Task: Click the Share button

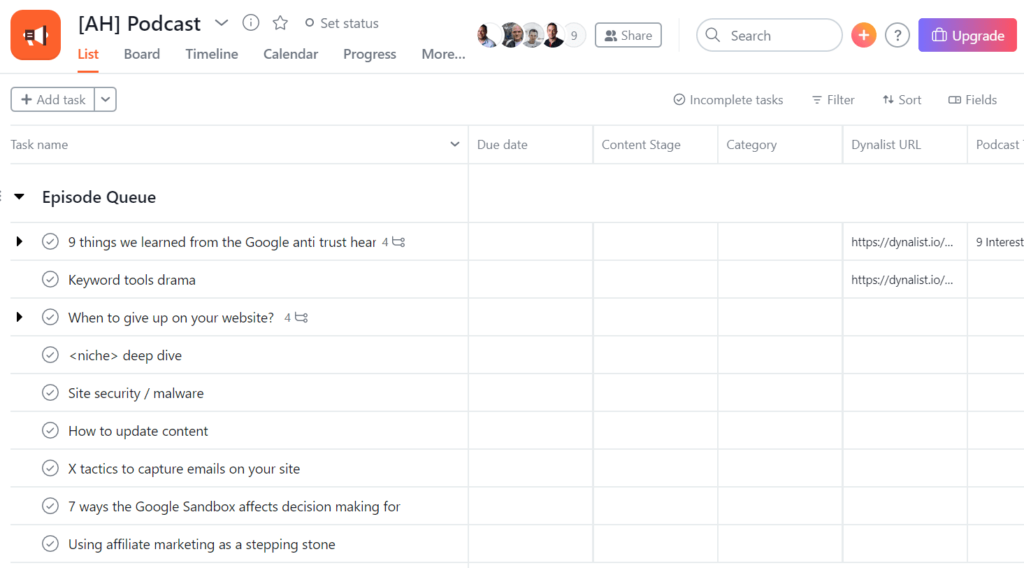Action: [x=628, y=35]
